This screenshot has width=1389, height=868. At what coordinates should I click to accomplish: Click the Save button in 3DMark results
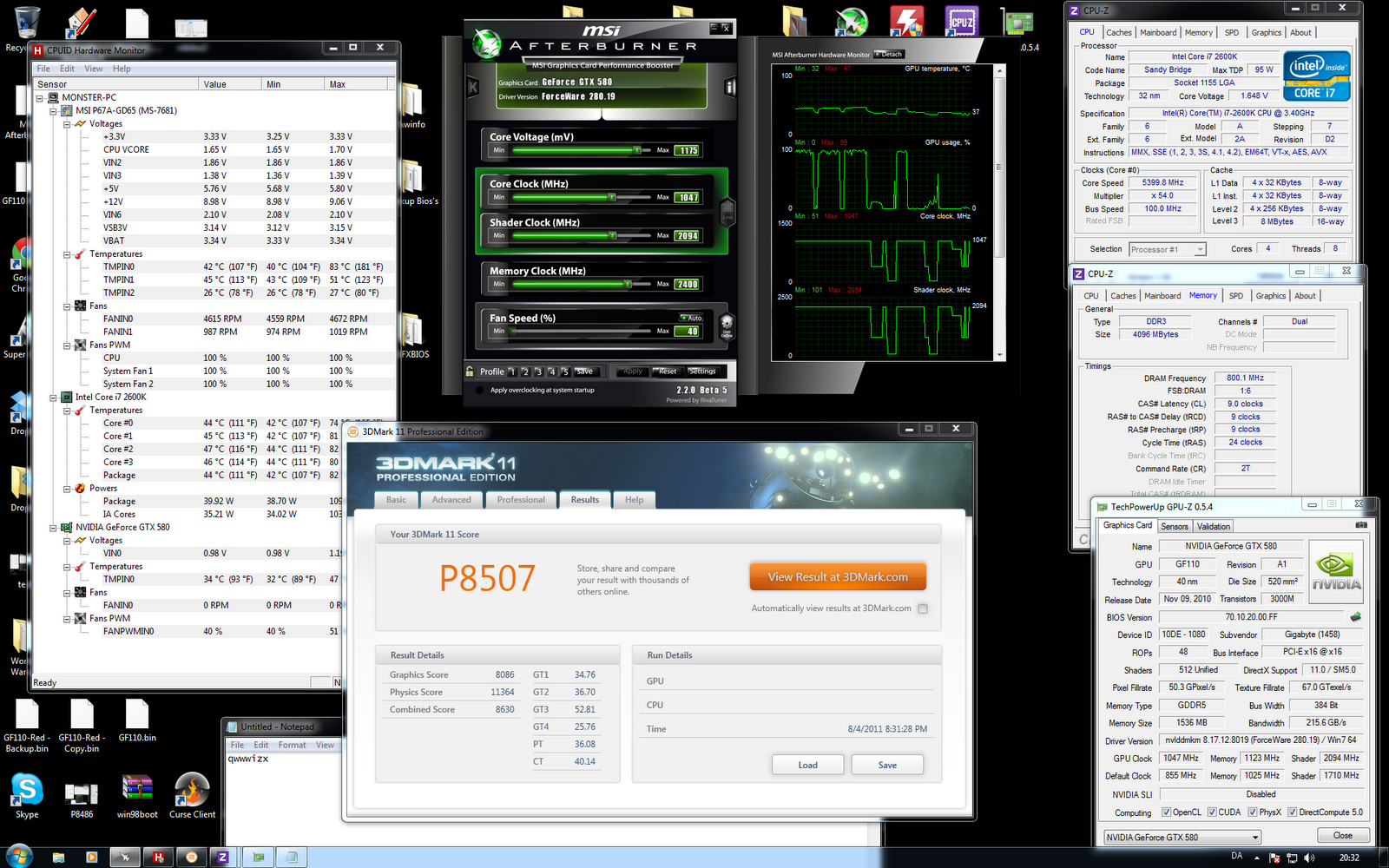point(887,765)
